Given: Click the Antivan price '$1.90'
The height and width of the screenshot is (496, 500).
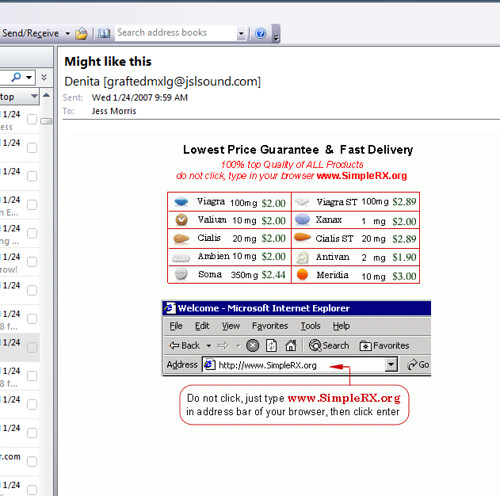Looking at the screenshot, I should point(404,257).
